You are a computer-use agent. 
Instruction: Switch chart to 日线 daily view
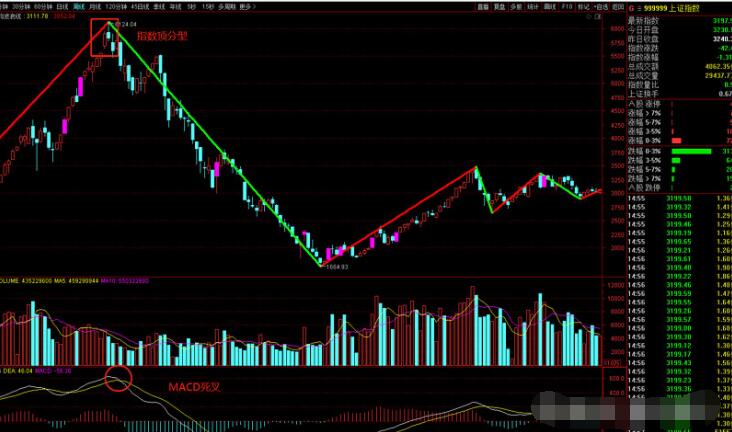coord(61,5)
